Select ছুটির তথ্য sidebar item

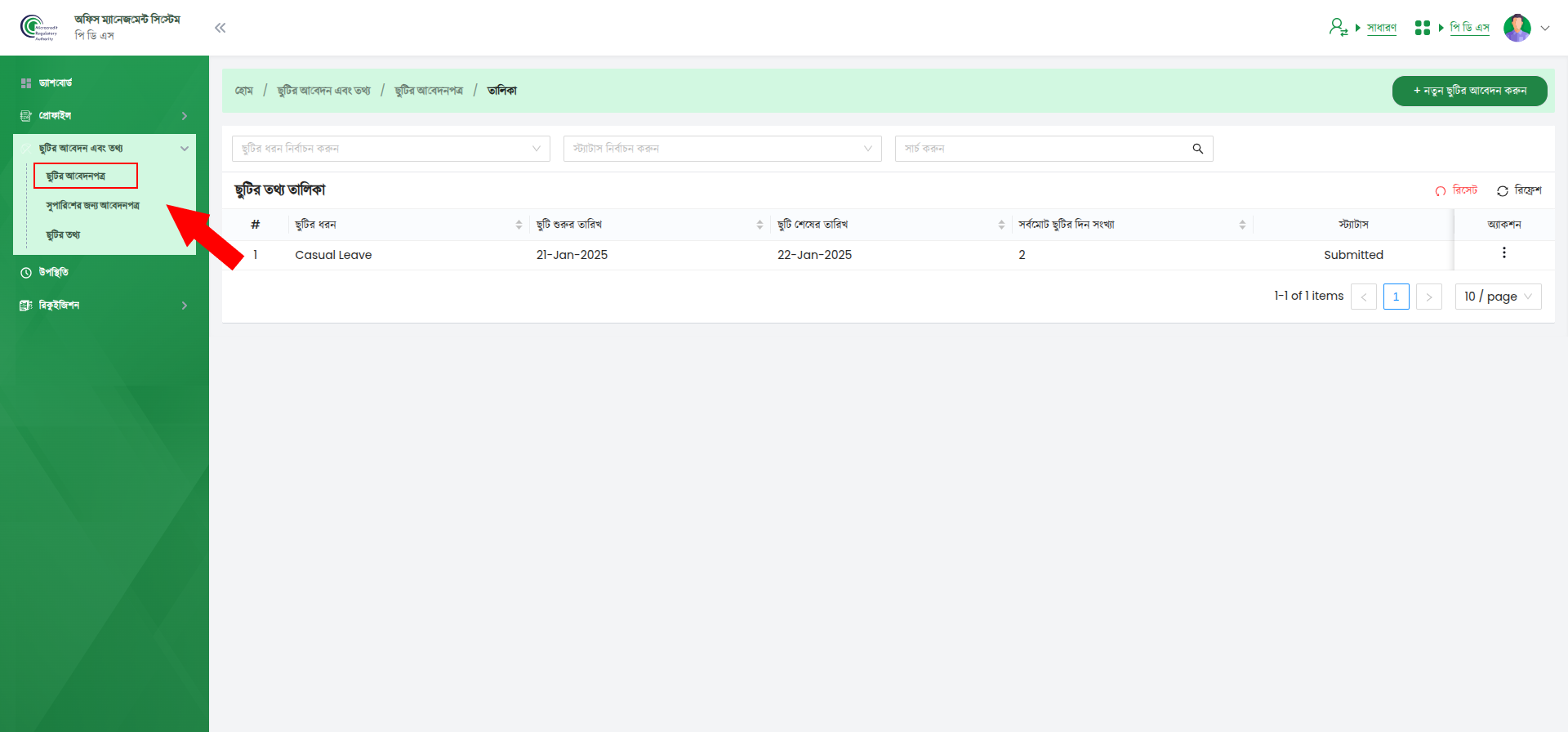click(64, 234)
